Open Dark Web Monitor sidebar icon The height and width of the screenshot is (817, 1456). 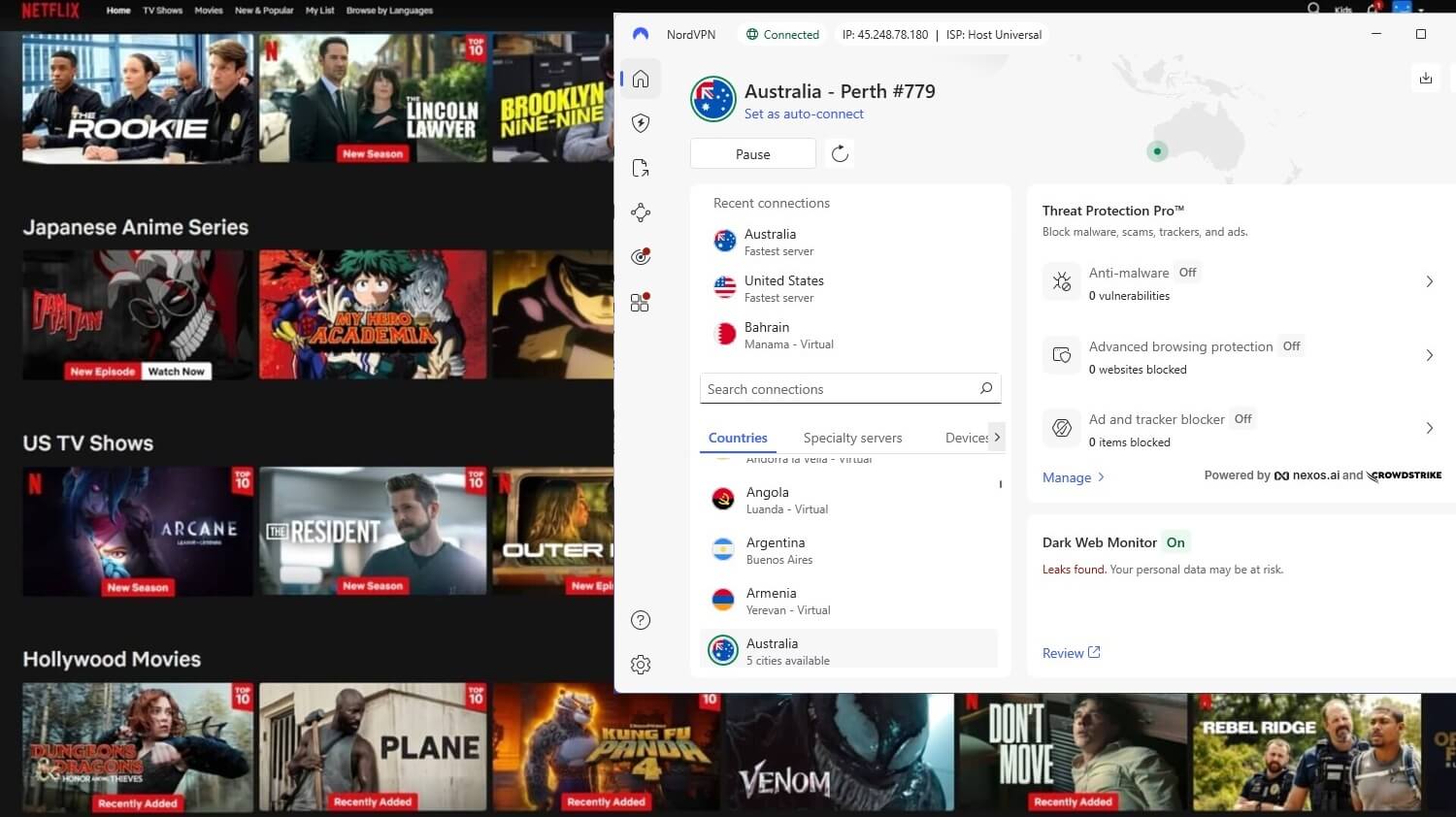641,256
